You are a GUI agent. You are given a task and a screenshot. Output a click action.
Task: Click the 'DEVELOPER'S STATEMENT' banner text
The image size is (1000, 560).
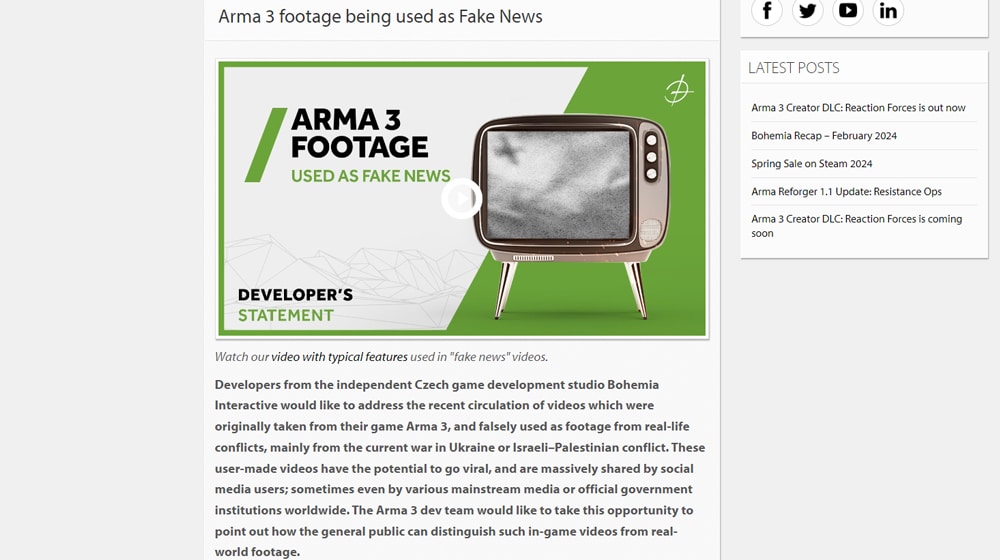pyautogui.click(x=295, y=305)
